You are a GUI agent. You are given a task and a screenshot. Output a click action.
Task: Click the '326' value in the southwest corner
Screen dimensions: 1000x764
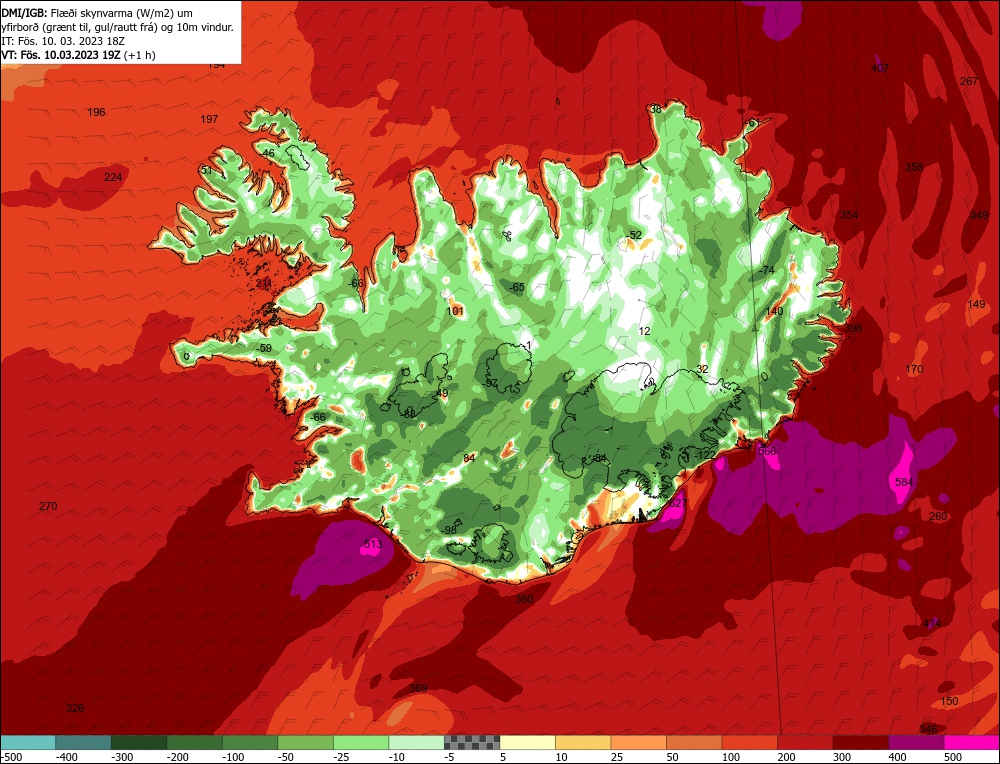point(75,709)
